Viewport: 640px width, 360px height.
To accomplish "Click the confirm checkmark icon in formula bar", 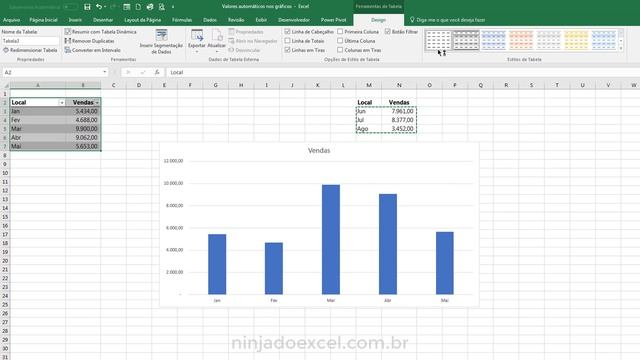I will 142,72.
